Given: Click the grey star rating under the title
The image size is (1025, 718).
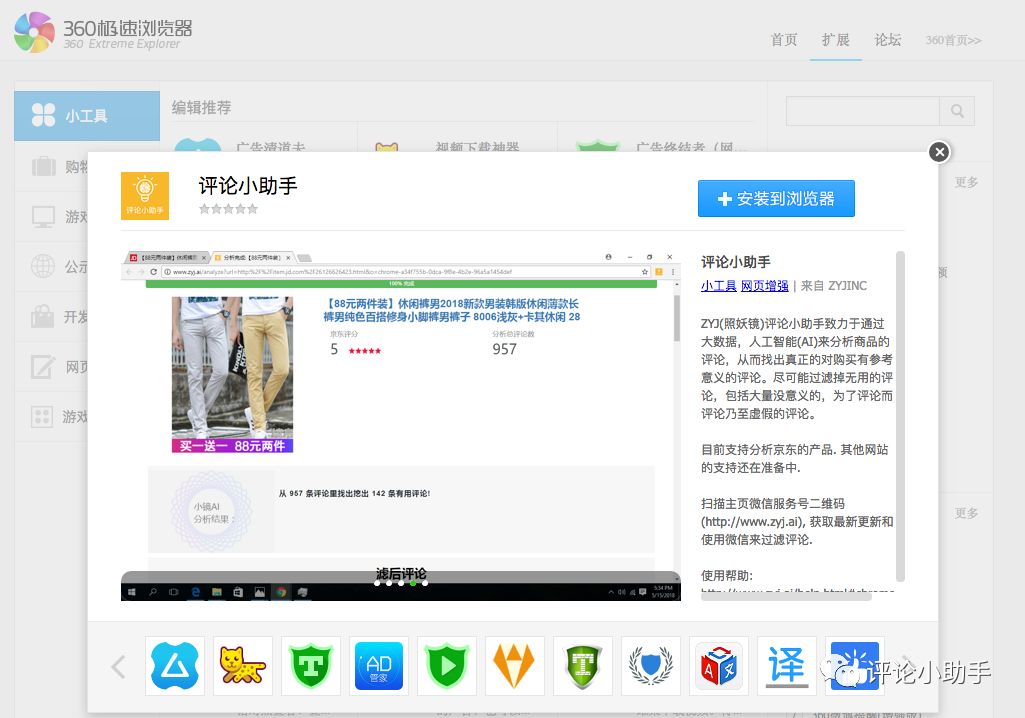Looking at the screenshot, I should (228, 209).
